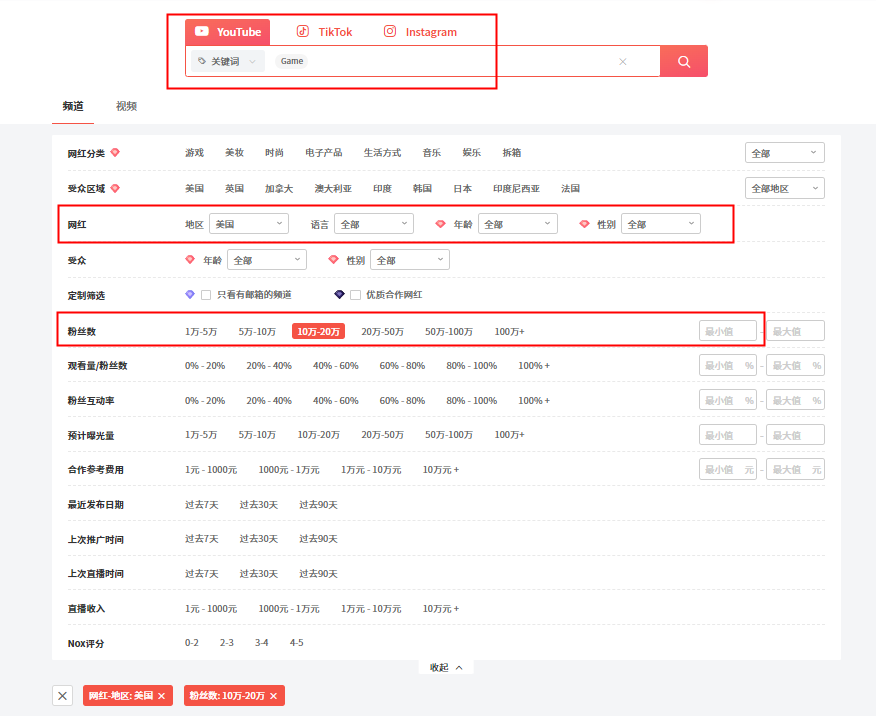Choose 过去30天 for 最近发布日期
Viewport: 876px width, 716px height.
pos(258,504)
